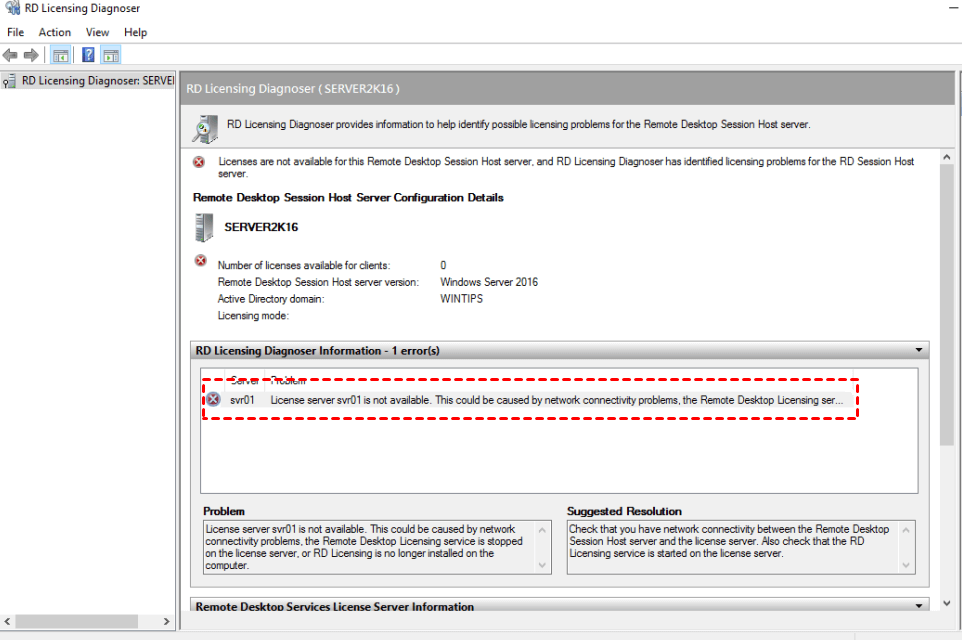Click the red error icon beside licenses message
The height and width of the screenshot is (640, 962).
199,162
